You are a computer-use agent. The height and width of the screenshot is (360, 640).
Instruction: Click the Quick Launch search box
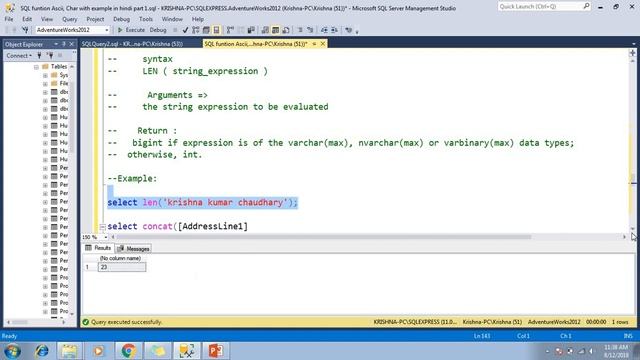coord(544,7)
